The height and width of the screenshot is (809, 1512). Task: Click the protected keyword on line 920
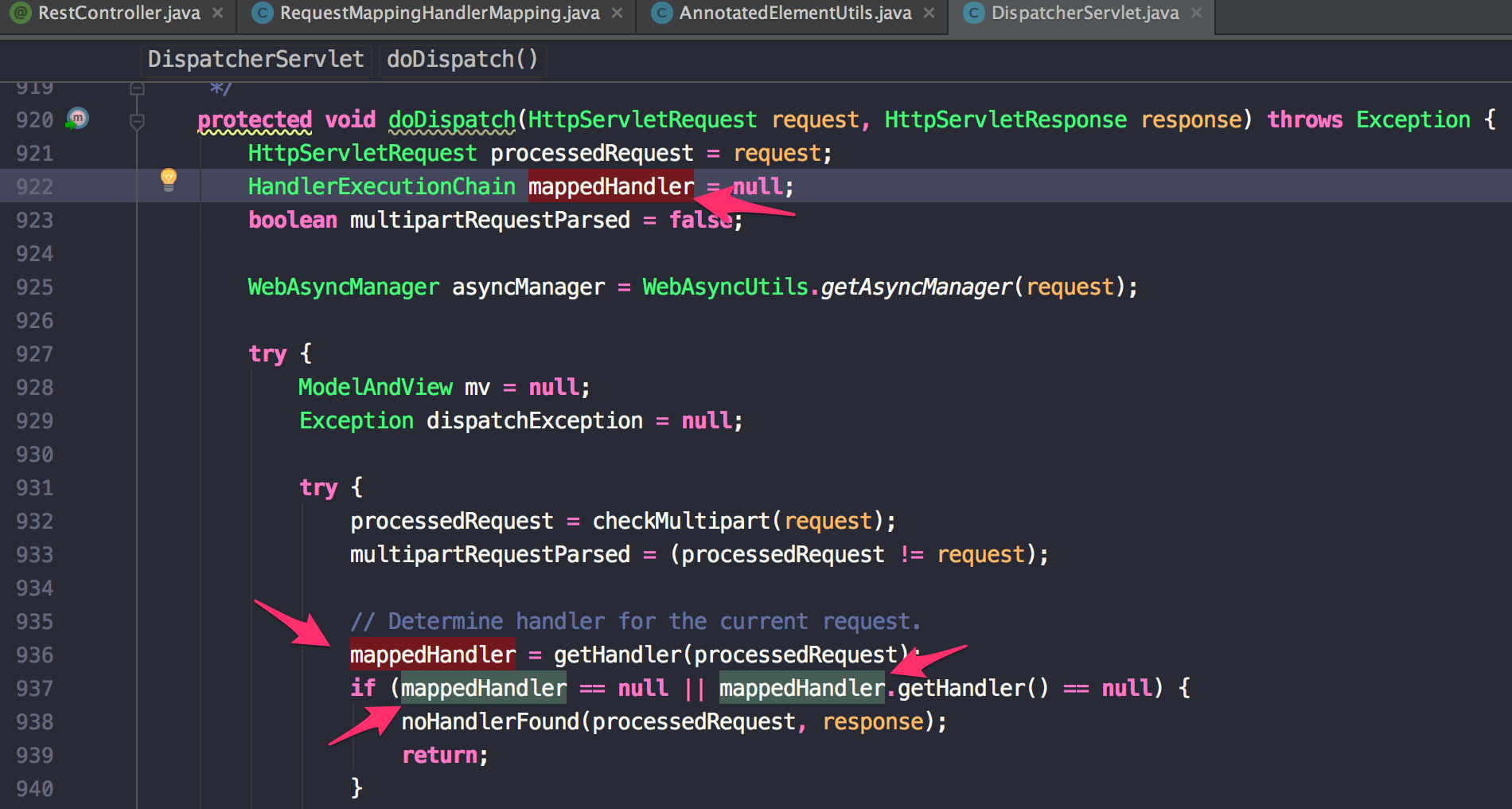click(x=255, y=119)
